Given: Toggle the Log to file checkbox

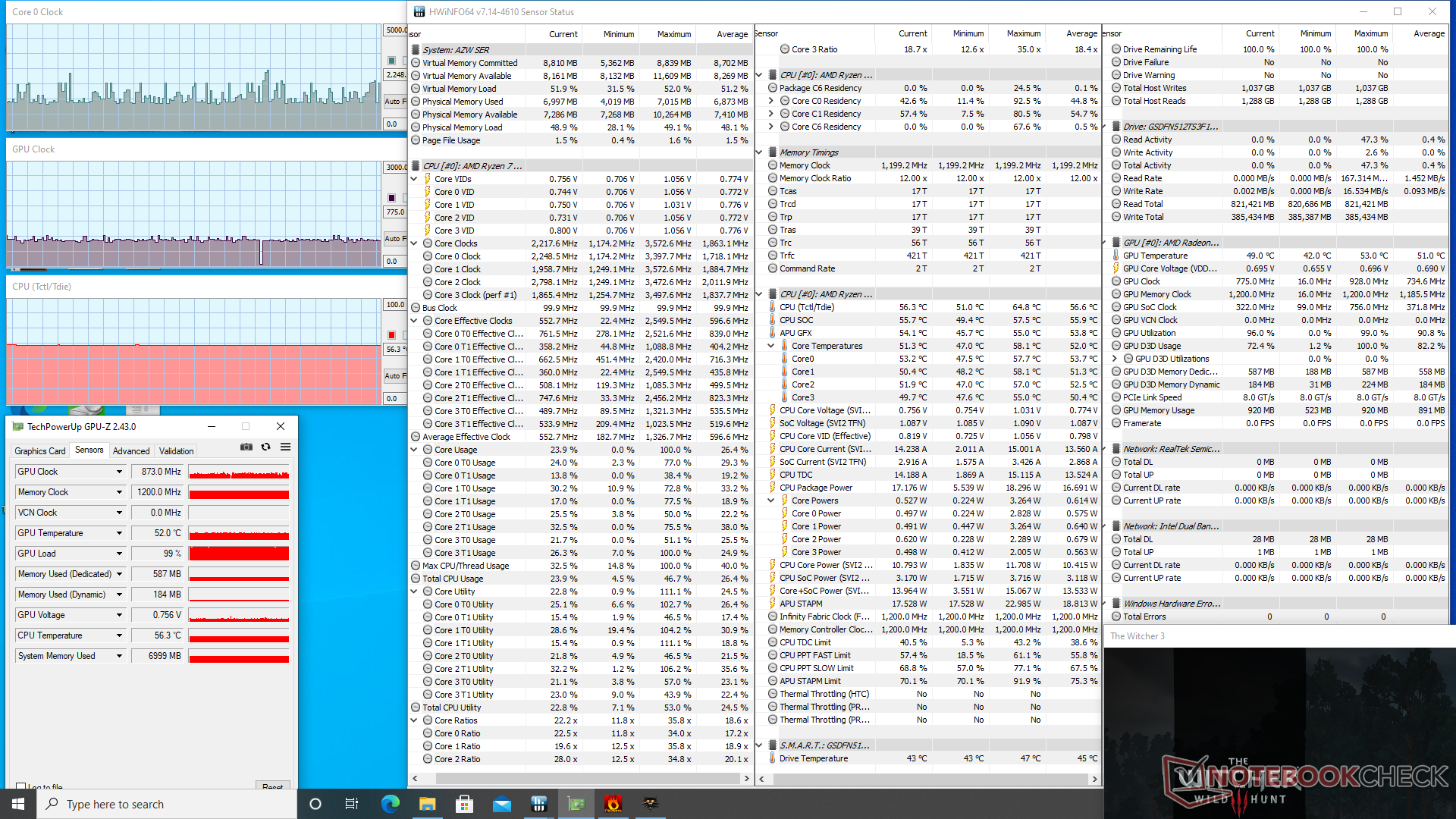Looking at the screenshot, I should (x=21, y=787).
